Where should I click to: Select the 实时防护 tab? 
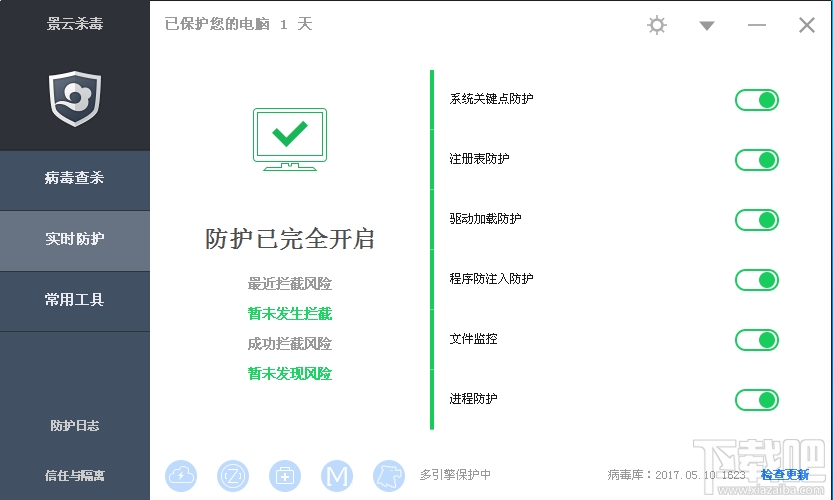point(74,239)
